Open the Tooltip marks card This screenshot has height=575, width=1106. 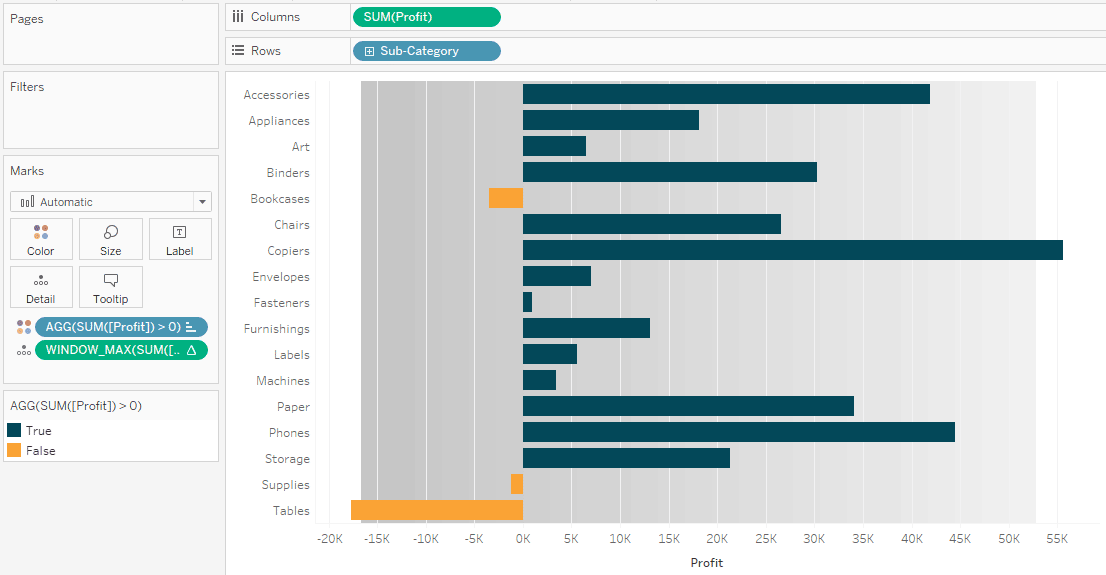click(x=111, y=287)
